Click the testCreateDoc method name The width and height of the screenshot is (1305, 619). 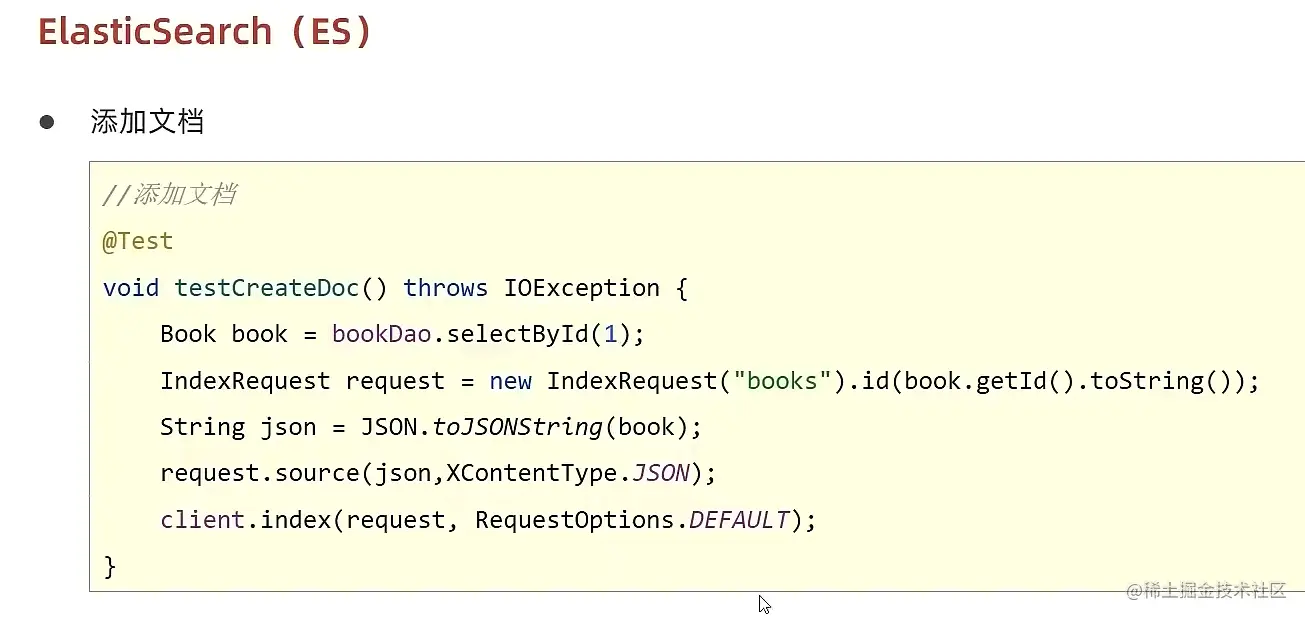click(x=267, y=288)
